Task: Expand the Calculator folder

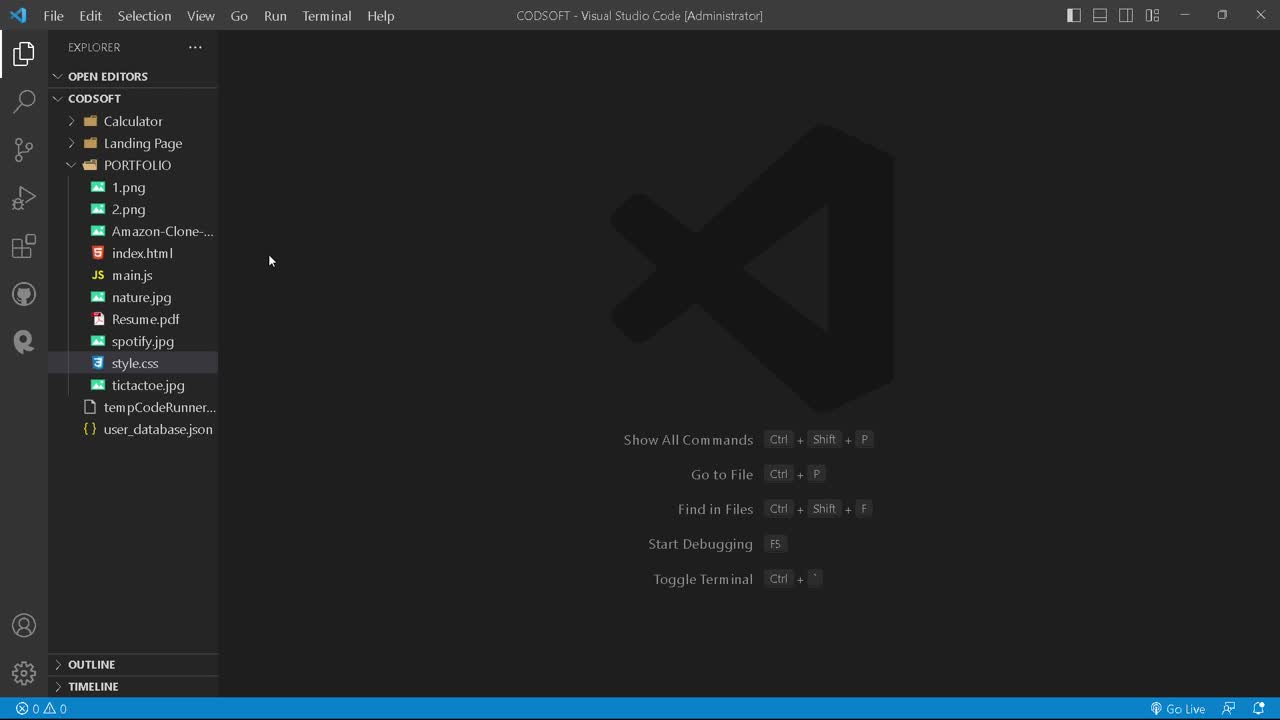Action: point(133,121)
